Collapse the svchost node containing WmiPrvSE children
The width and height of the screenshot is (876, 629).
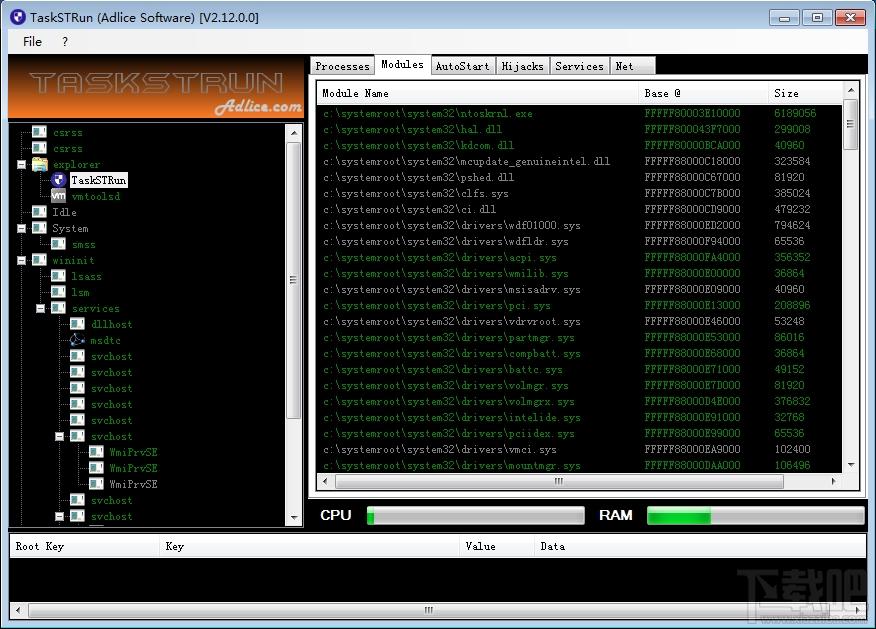[x=59, y=436]
